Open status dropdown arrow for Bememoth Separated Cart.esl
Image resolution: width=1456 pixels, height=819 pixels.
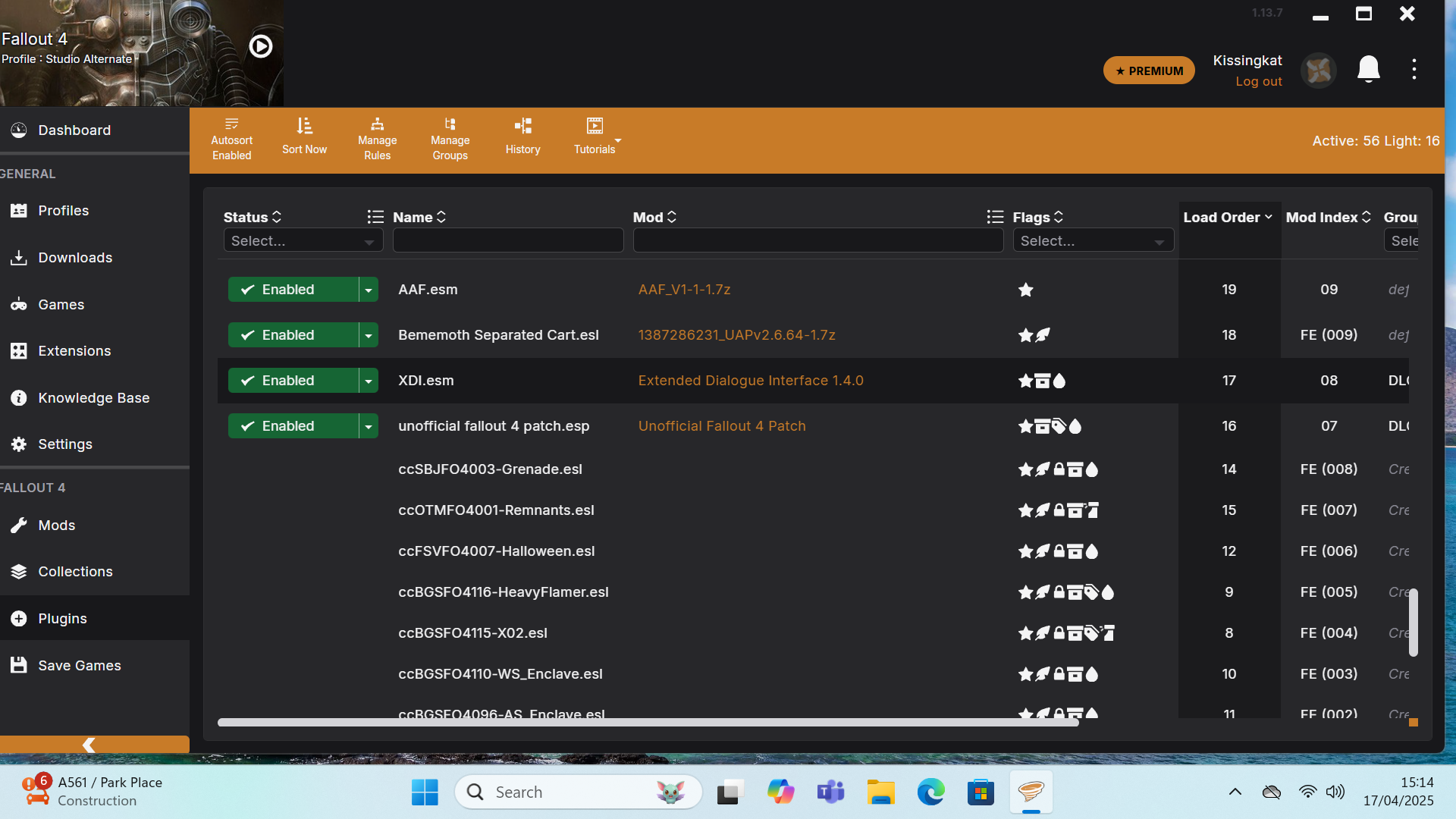[x=369, y=335]
